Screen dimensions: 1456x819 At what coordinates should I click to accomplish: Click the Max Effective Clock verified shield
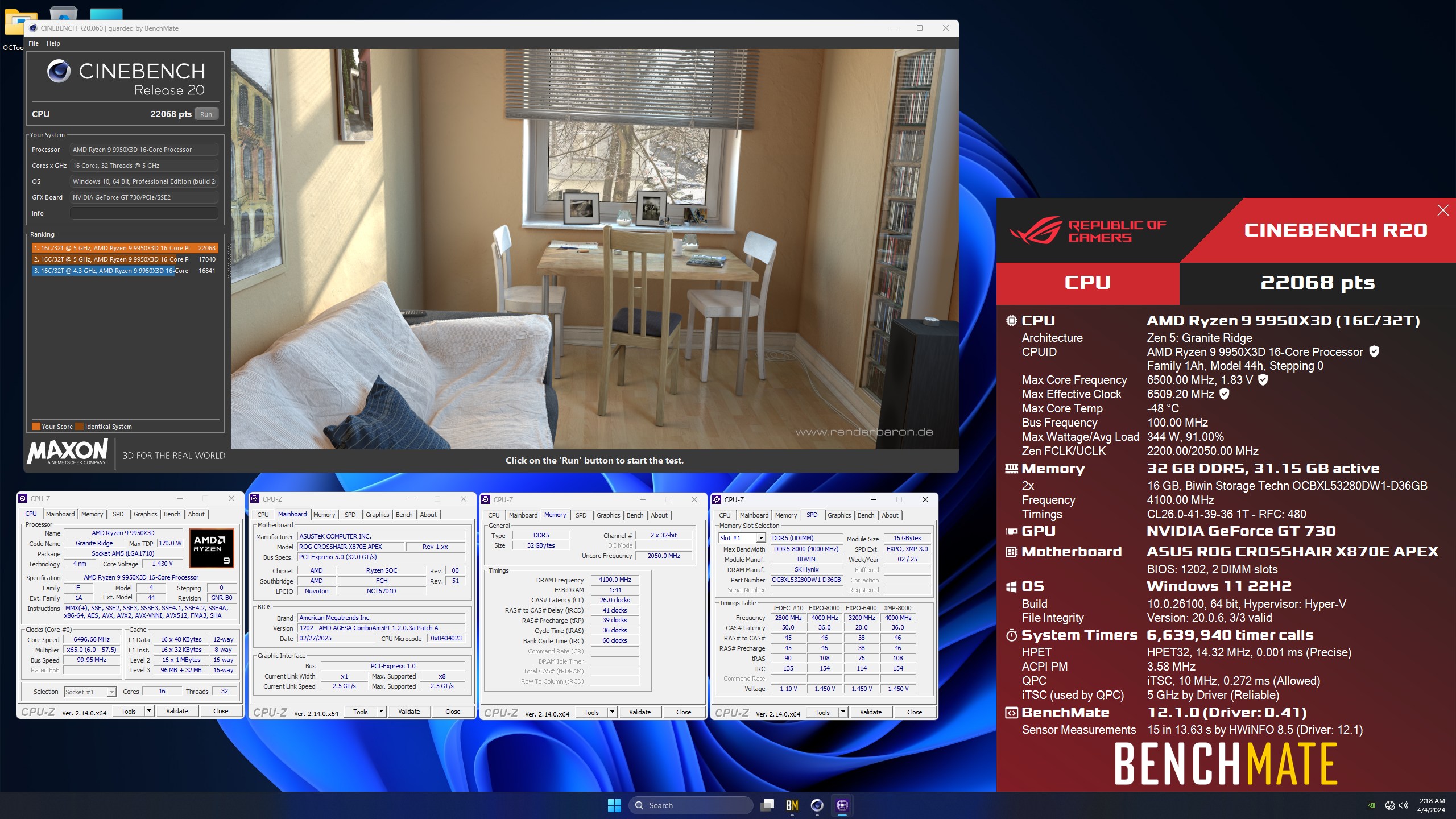point(1225,394)
